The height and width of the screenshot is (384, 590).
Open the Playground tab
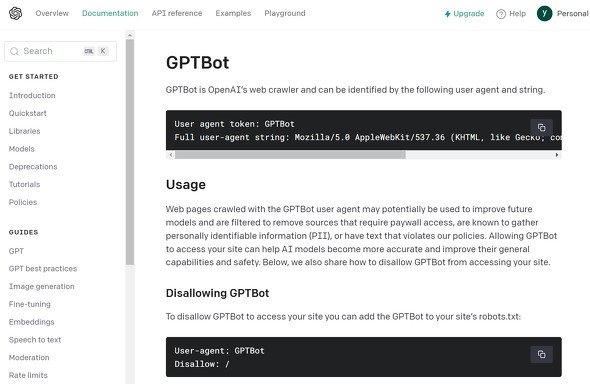[x=285, y=13]
